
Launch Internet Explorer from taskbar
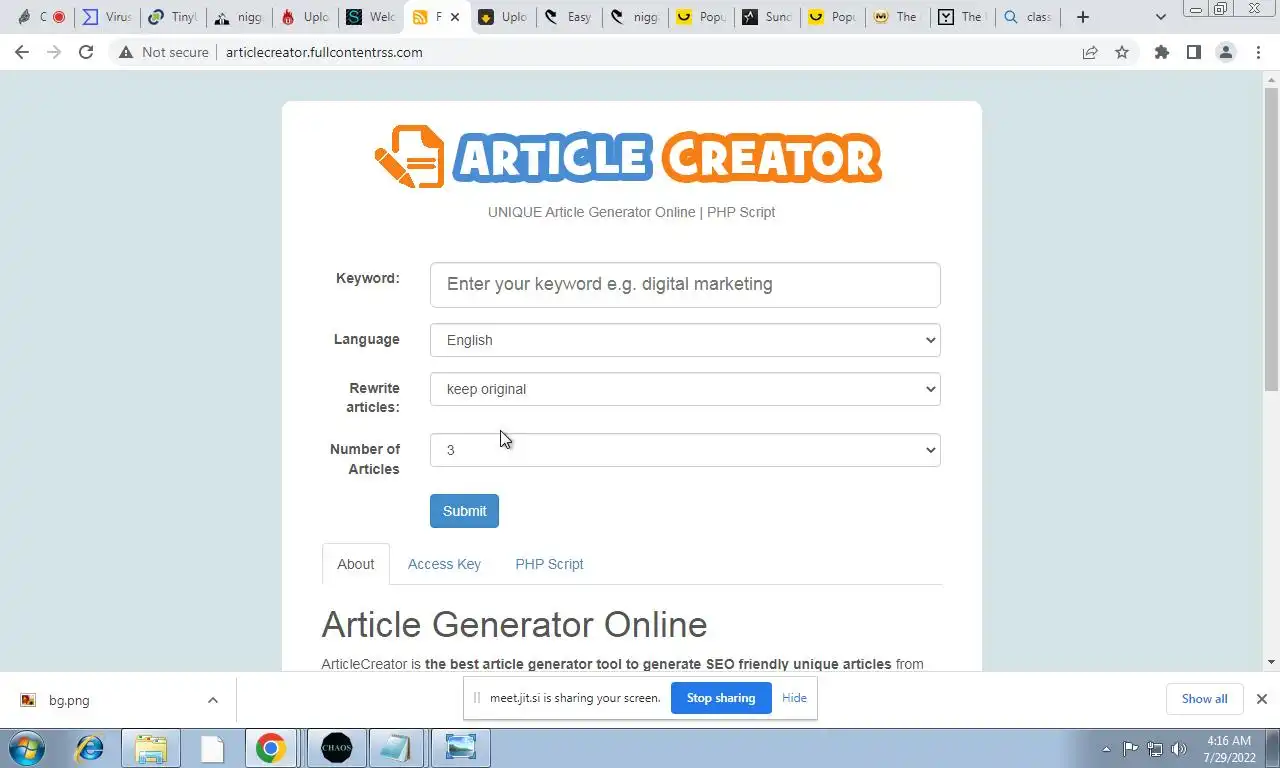coord(90,748)
